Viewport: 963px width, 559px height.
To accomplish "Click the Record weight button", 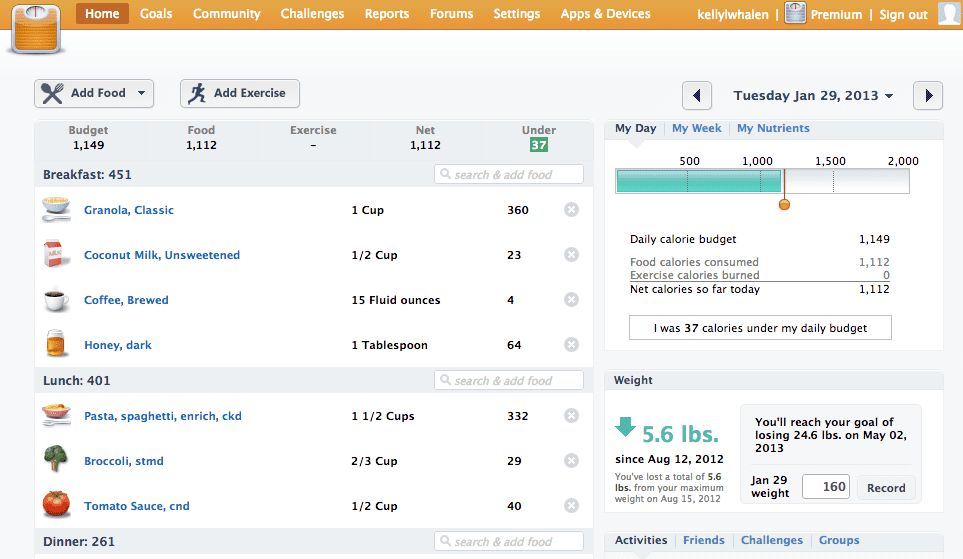I will (x=885, y=488).
